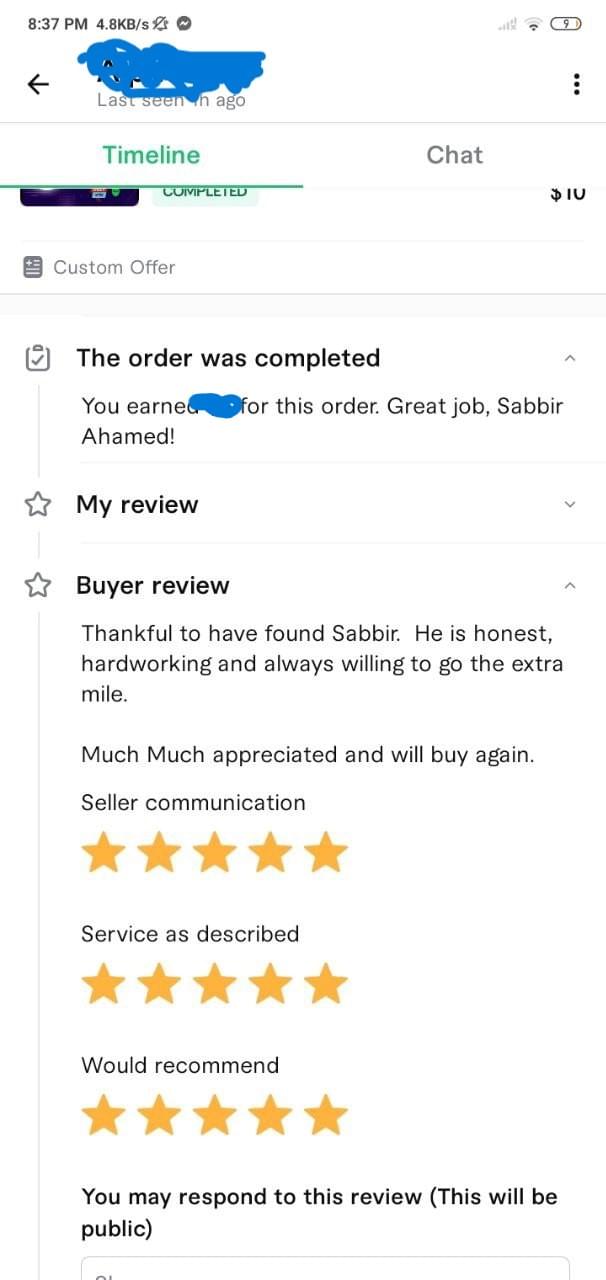Tap the Custom Offer calculator icon
This screenshot has width=606, height=1280.
click(33, 267)
